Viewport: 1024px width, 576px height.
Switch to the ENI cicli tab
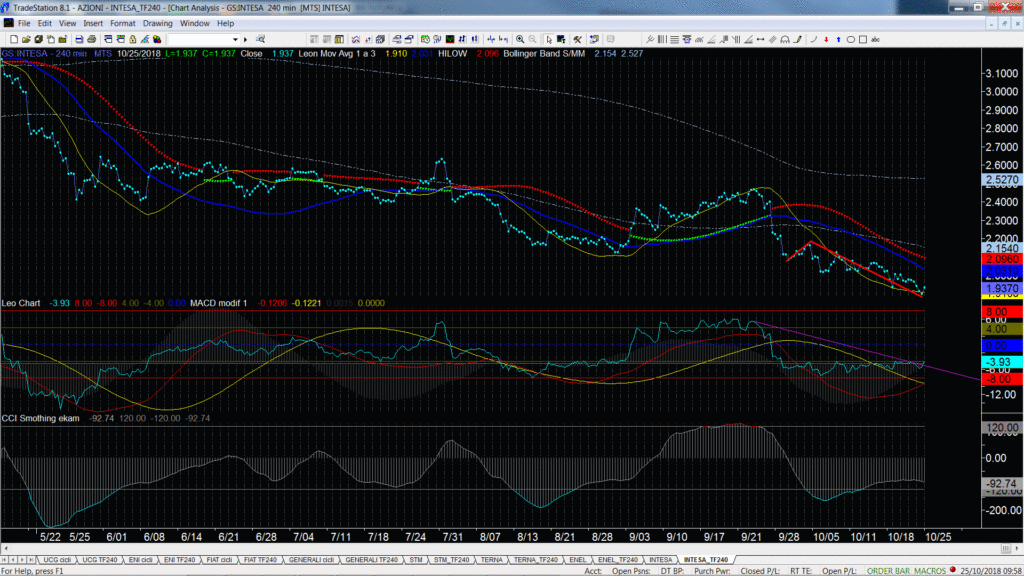pyautogui.click(x=140, y=560)
